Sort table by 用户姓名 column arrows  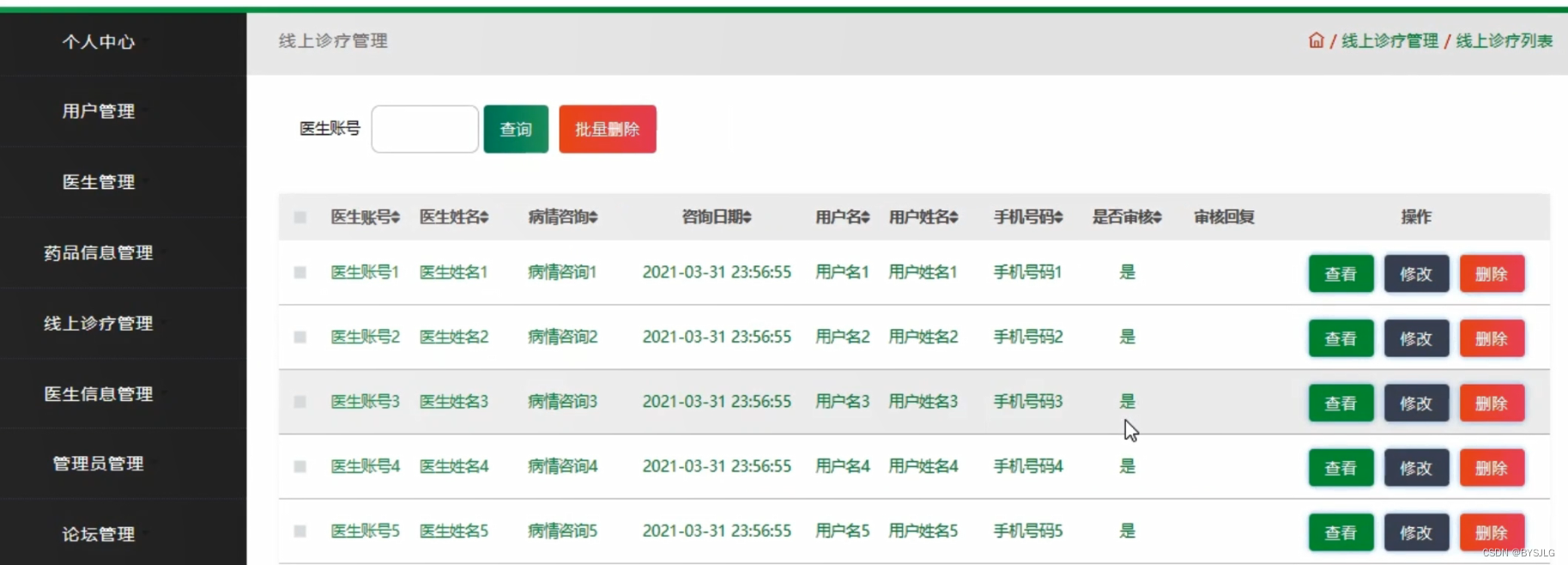[954, 217]
